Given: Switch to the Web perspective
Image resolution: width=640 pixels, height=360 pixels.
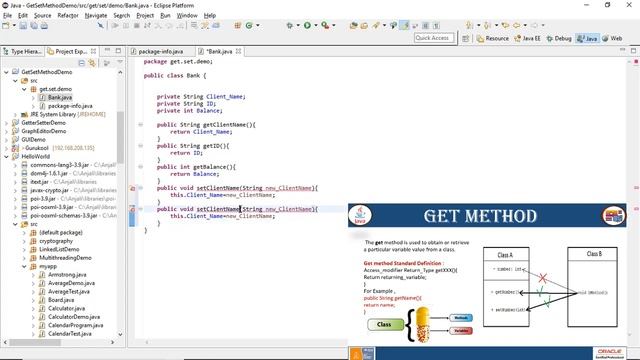Looking at the screenshot, I should coord(612,38).
